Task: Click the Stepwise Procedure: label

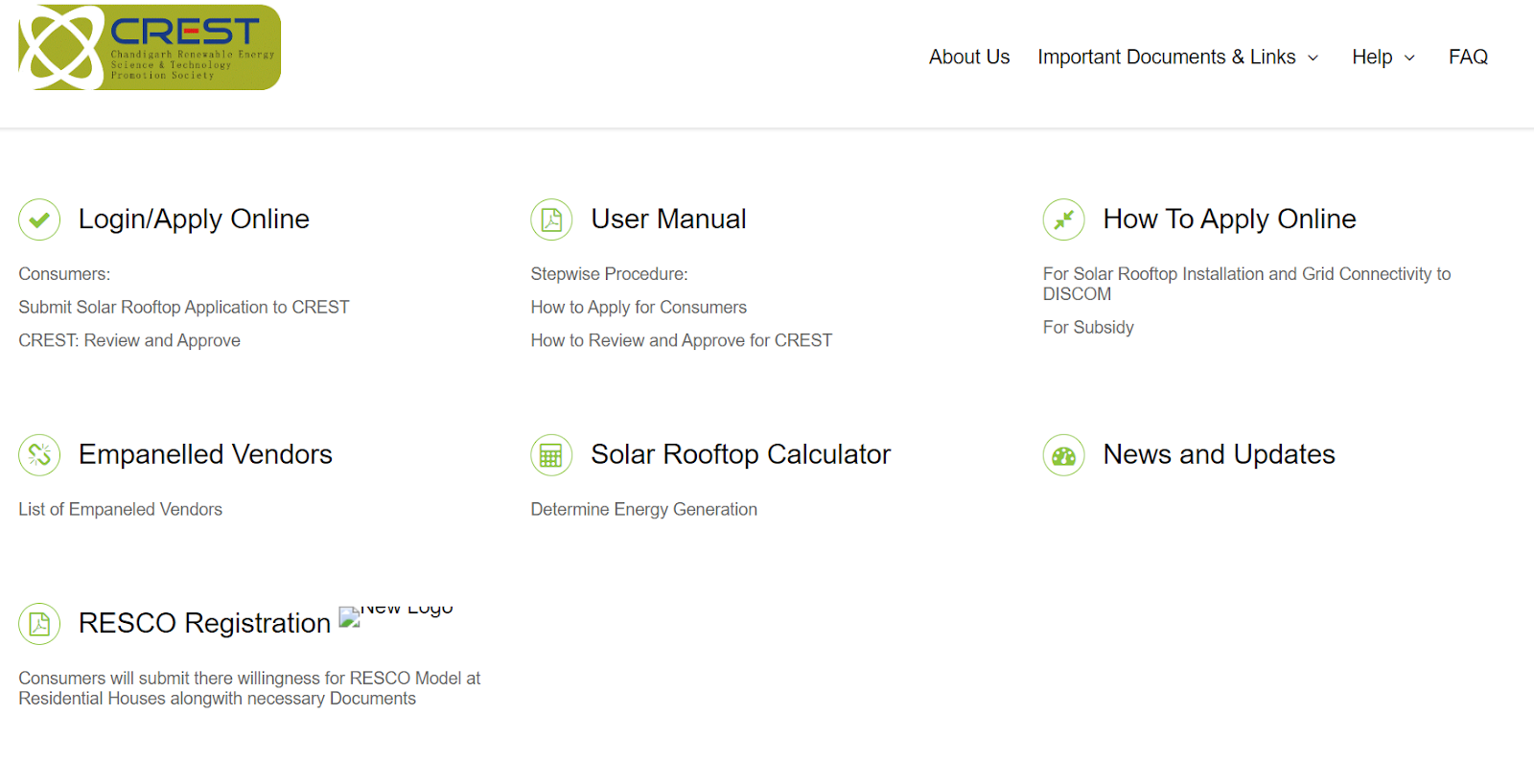Action: [609, 275]
